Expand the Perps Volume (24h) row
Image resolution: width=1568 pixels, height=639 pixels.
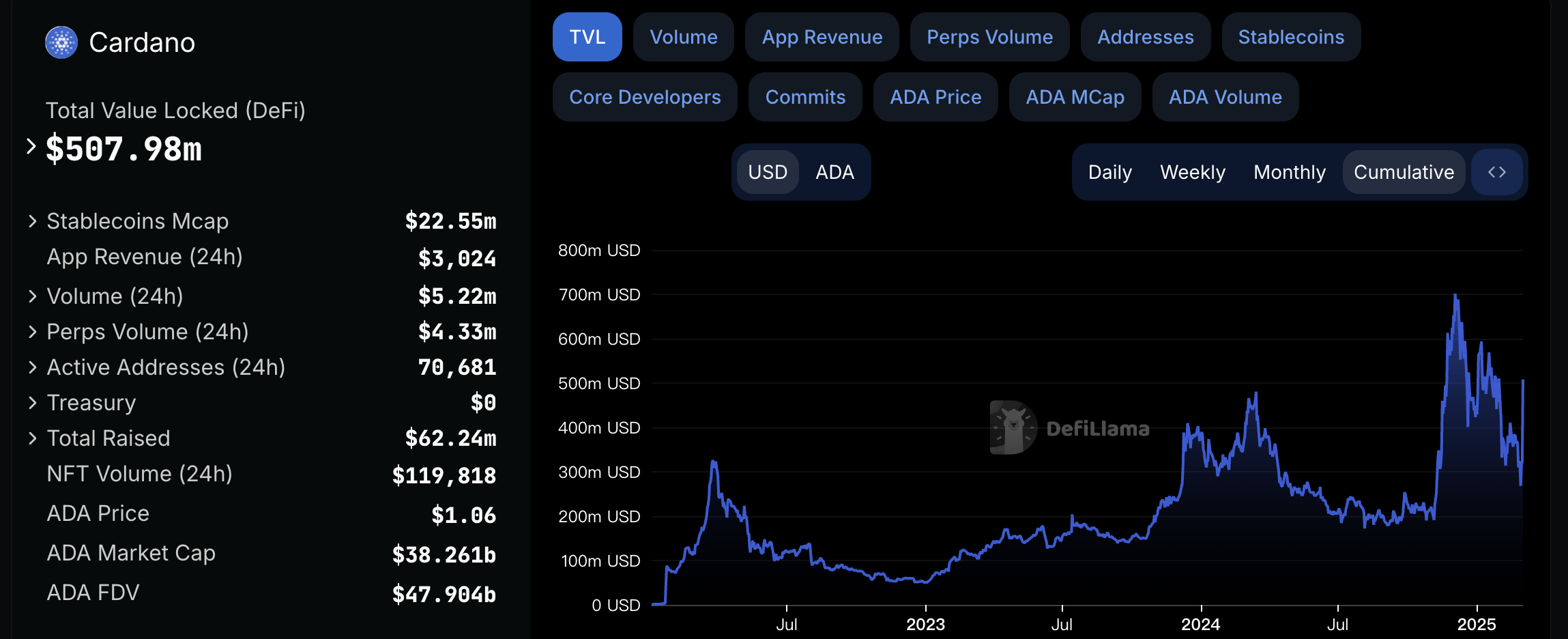point(32,332)
